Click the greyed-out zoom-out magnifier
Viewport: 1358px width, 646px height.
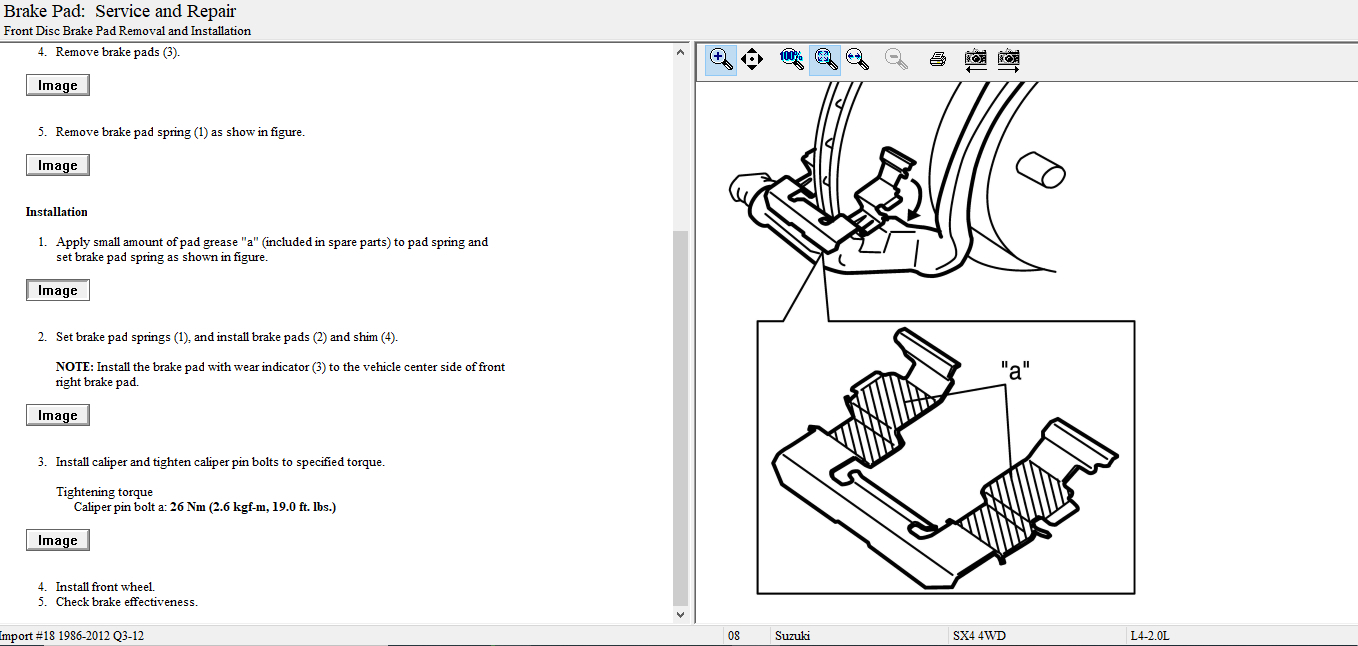point(897,59)
